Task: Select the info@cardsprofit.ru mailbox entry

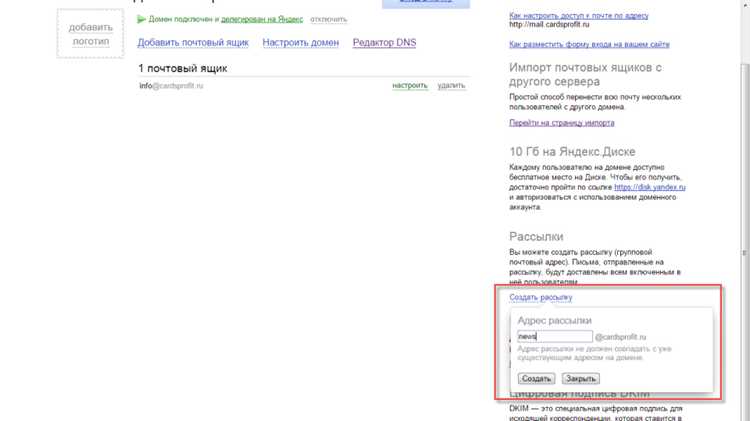Action: point(171,86)
